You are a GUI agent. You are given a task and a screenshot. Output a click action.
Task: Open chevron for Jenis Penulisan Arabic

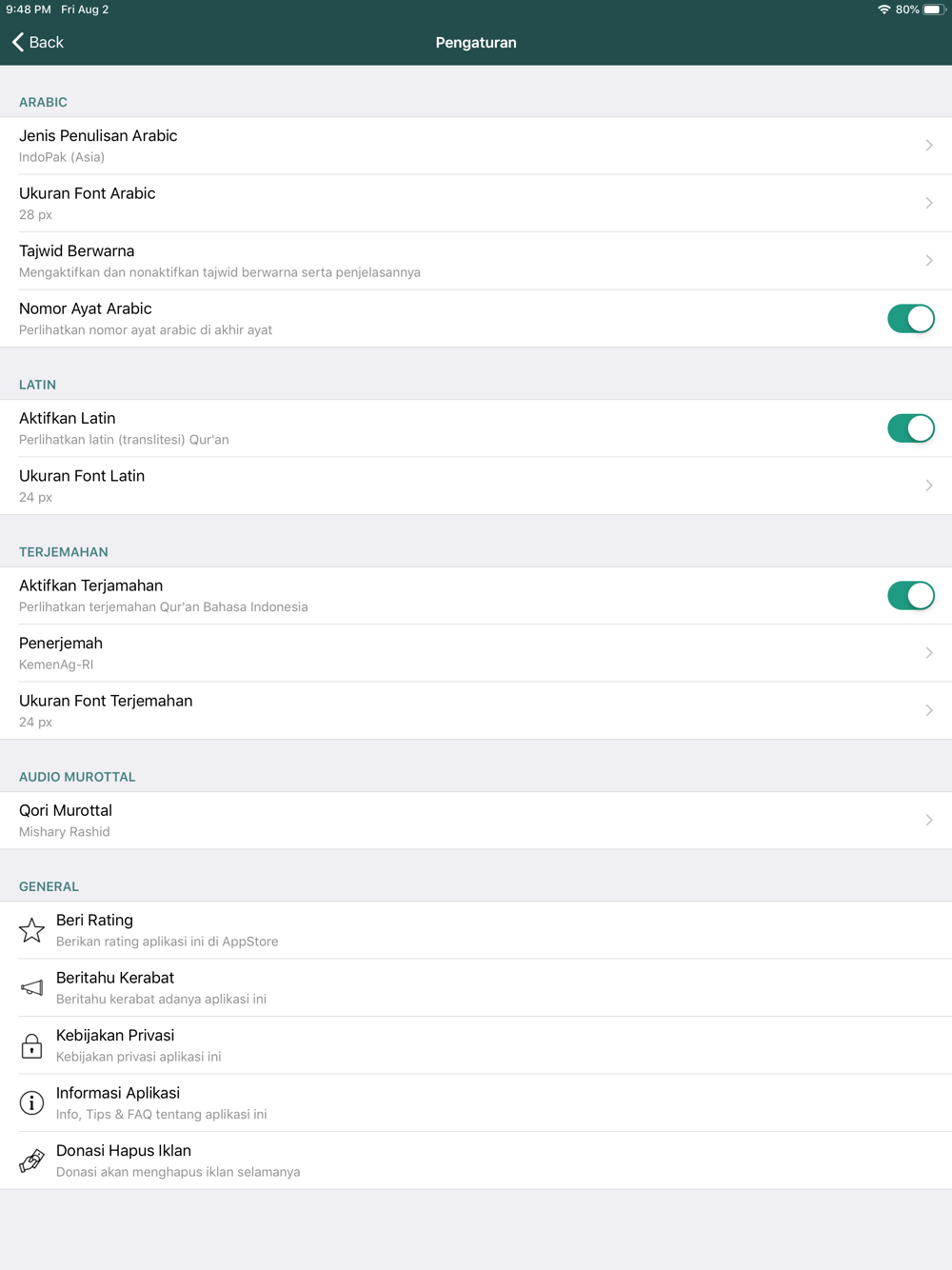click(x=928, y=146)
